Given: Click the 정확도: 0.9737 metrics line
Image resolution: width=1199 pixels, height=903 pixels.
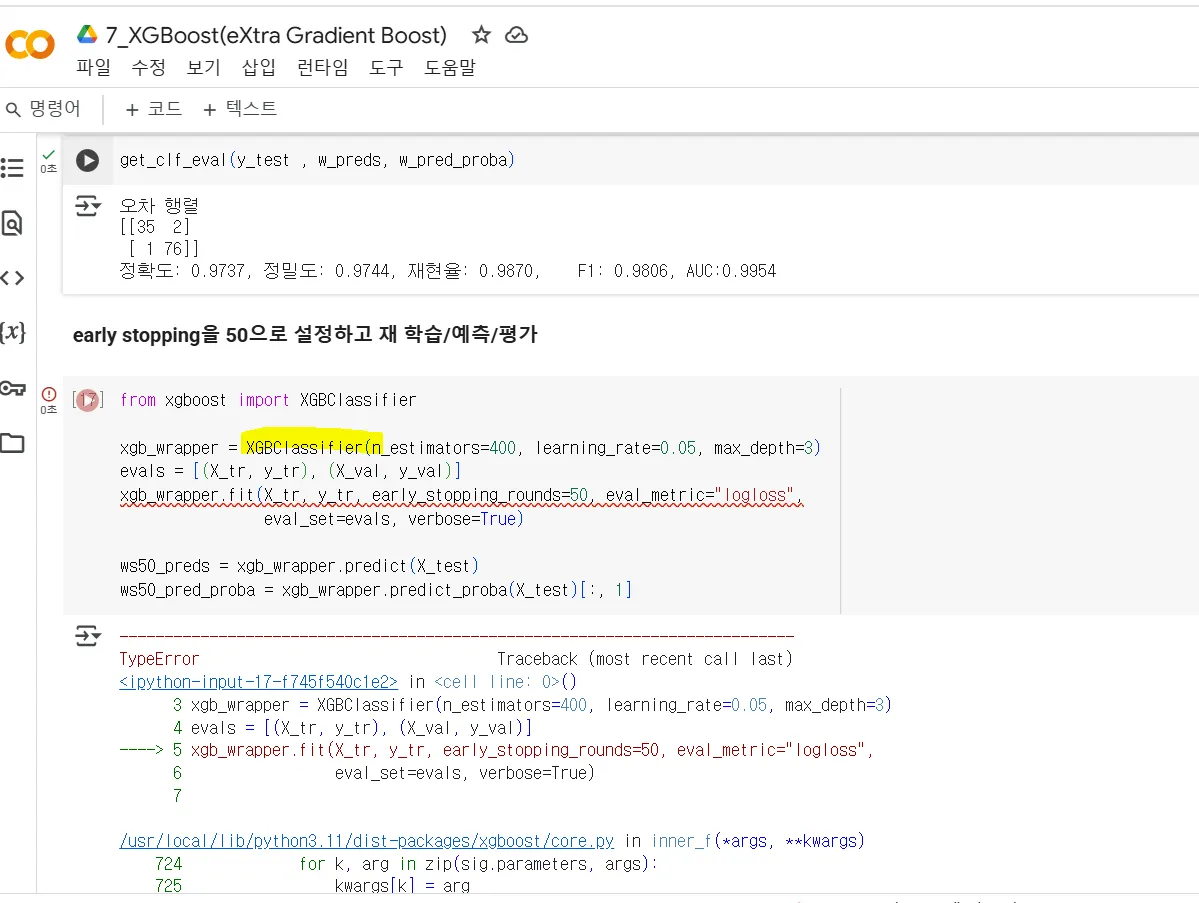Looking at the screenshot, I should point(447,271).
